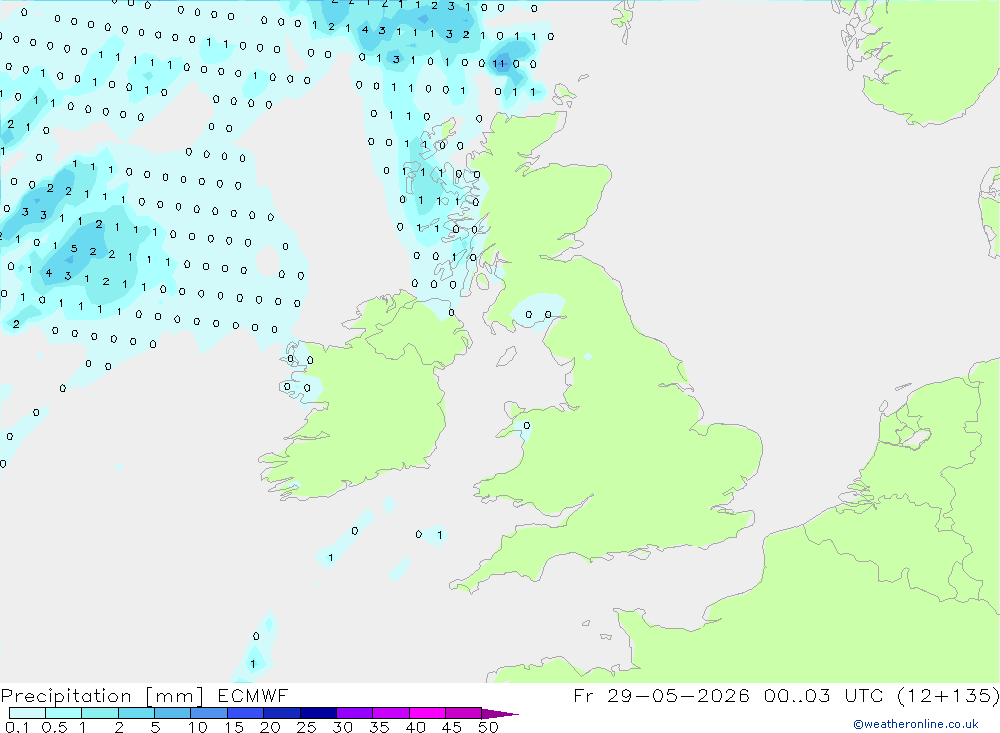
Task: Click the '(12+135)' forecast offset text
Action: [949, 696]
